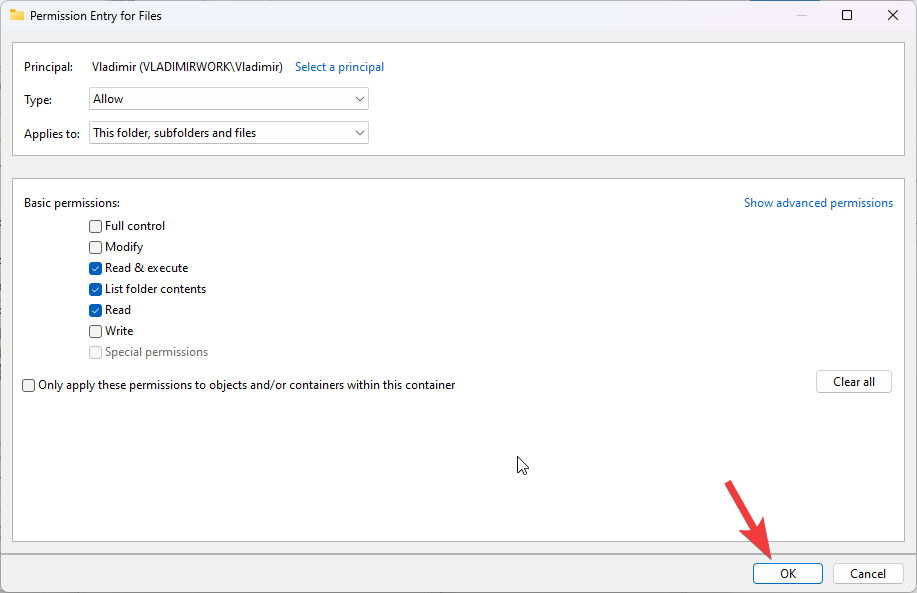
Task: Untick the Read permission checkbox
Action: pyautogui.click(x=96, y=310)
